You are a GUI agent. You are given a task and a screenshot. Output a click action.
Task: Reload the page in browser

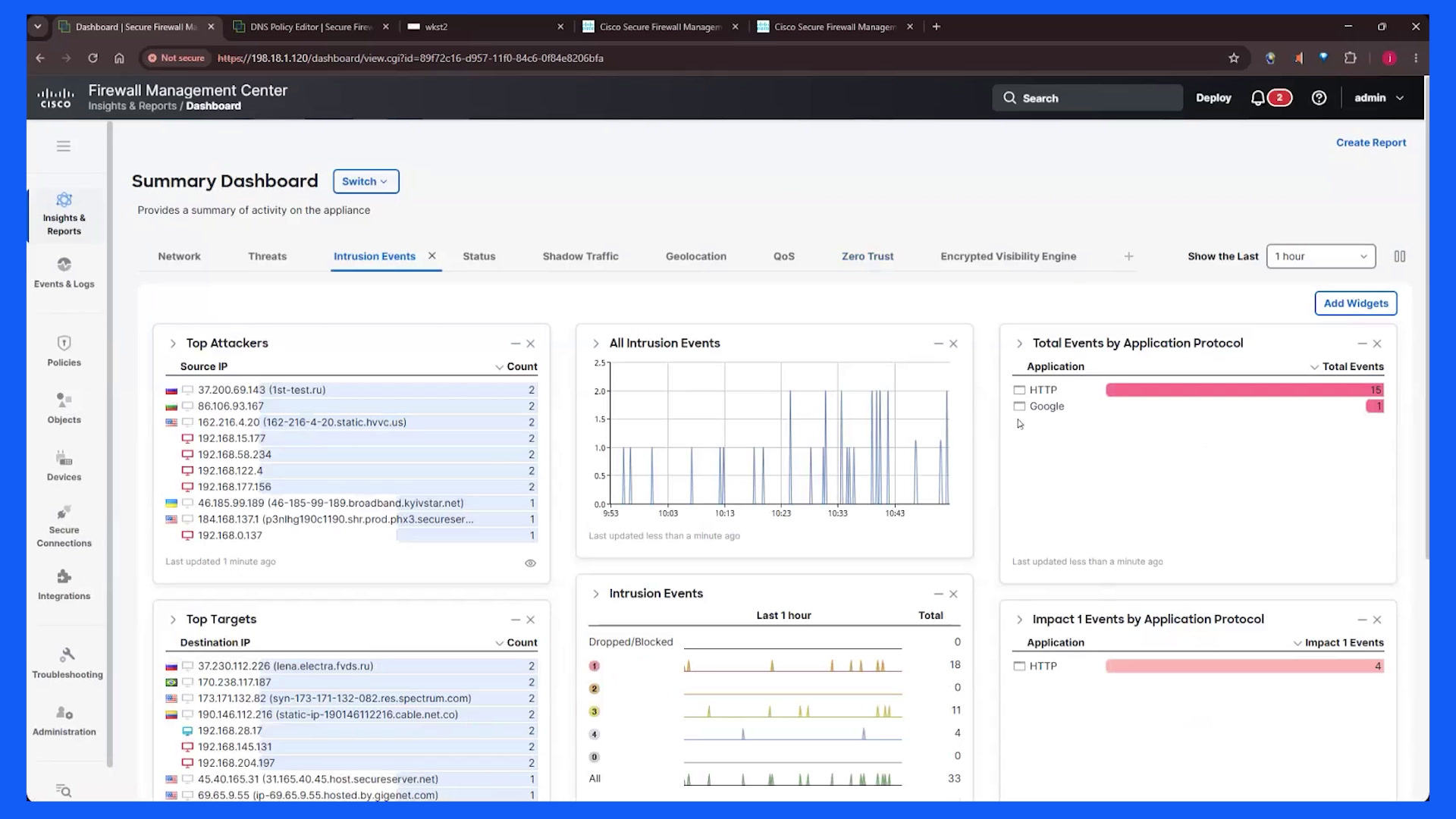pos(93,58)
